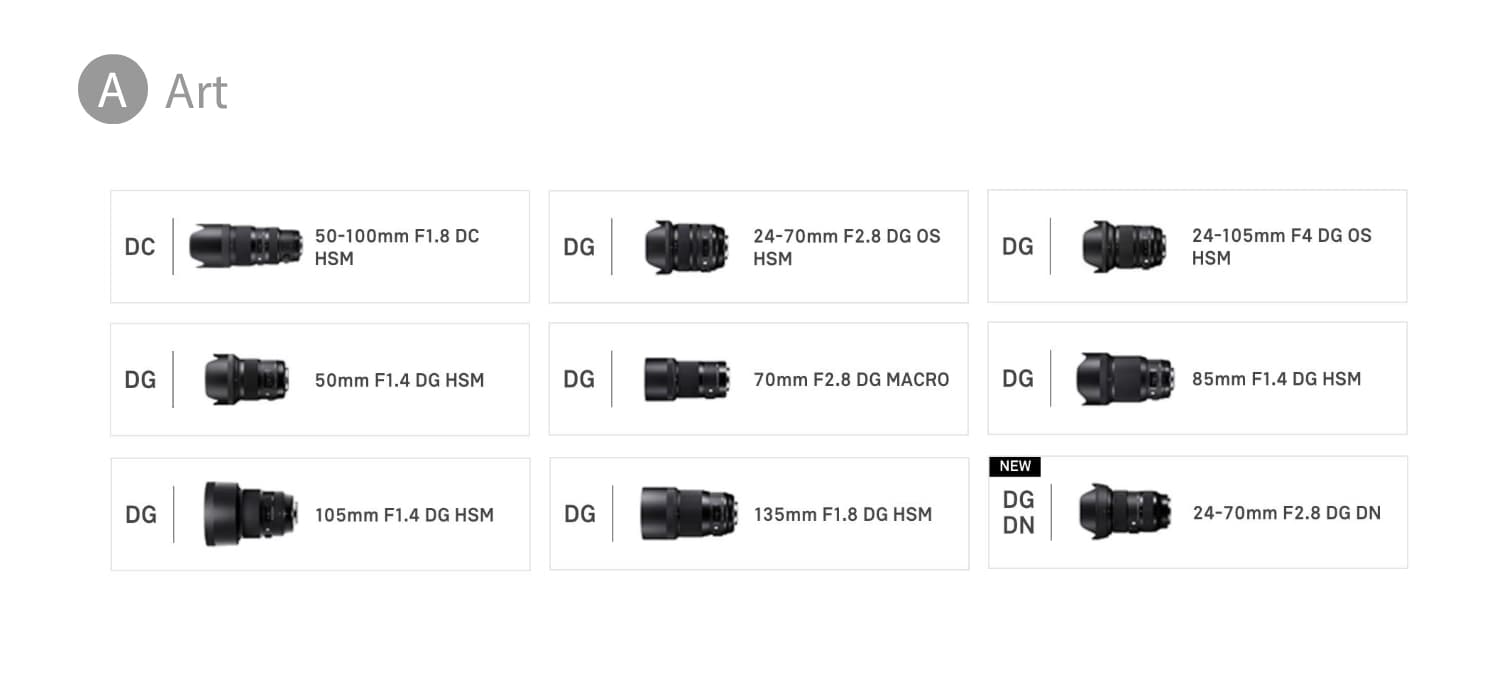
Task: Select the 85mm F1.4 DG HSM label
Action: [1277, 378]
